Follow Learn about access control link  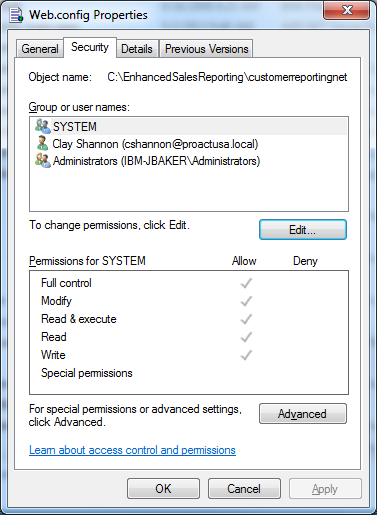132,450
